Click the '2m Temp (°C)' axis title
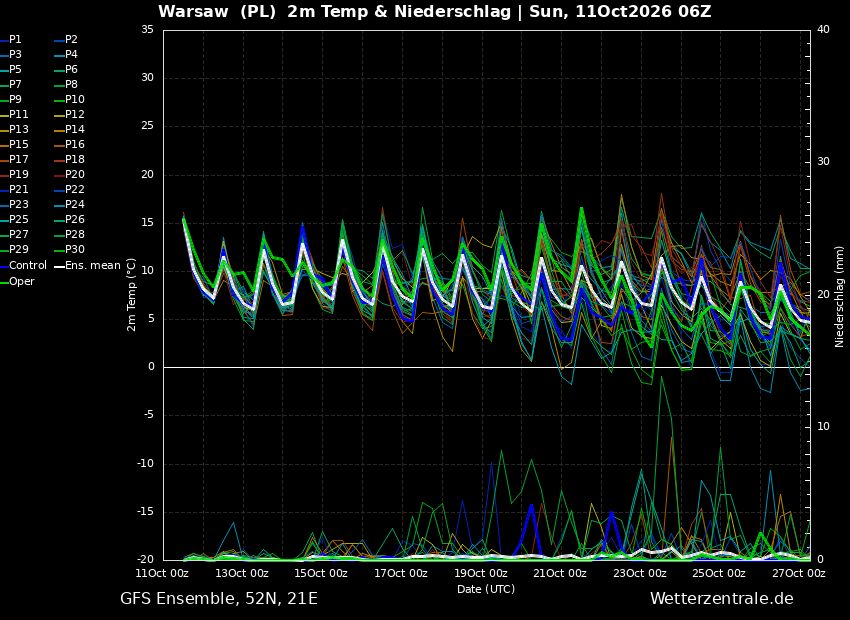Screen dimensions: 850x620 [x=132, y=294]
